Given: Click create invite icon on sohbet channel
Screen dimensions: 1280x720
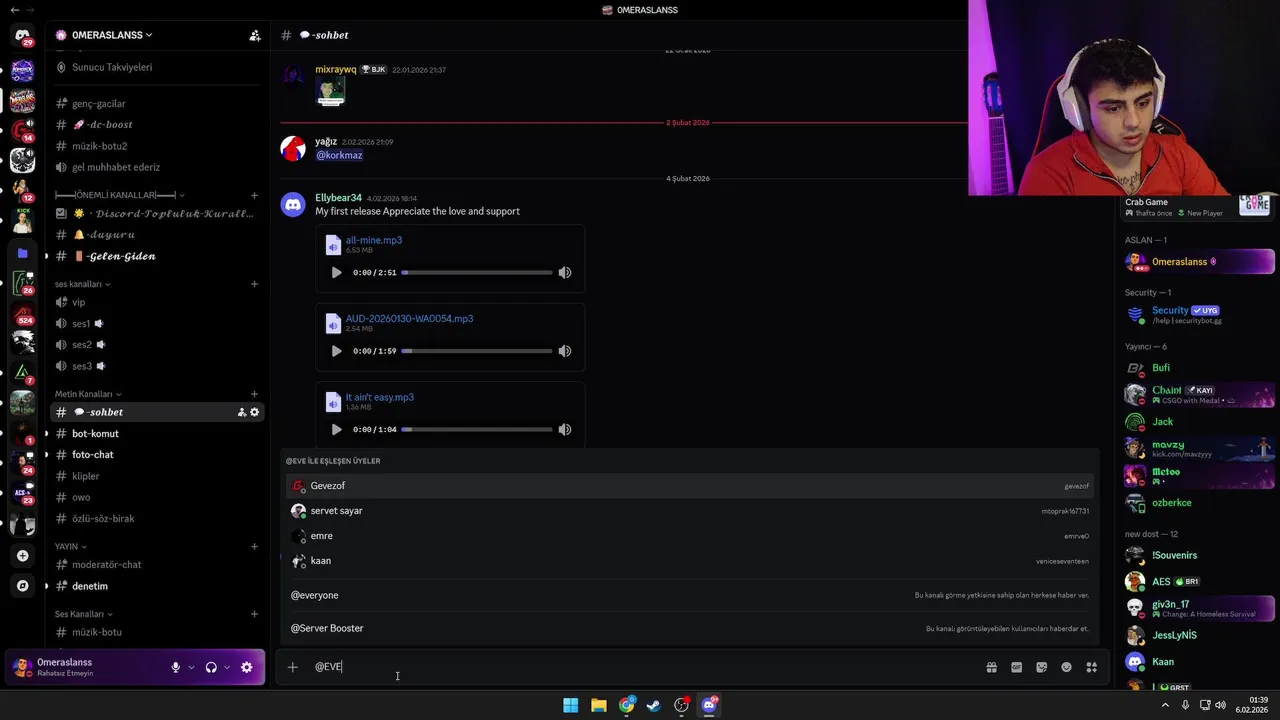Looking at the screenshot, I should tap(241, 412).
